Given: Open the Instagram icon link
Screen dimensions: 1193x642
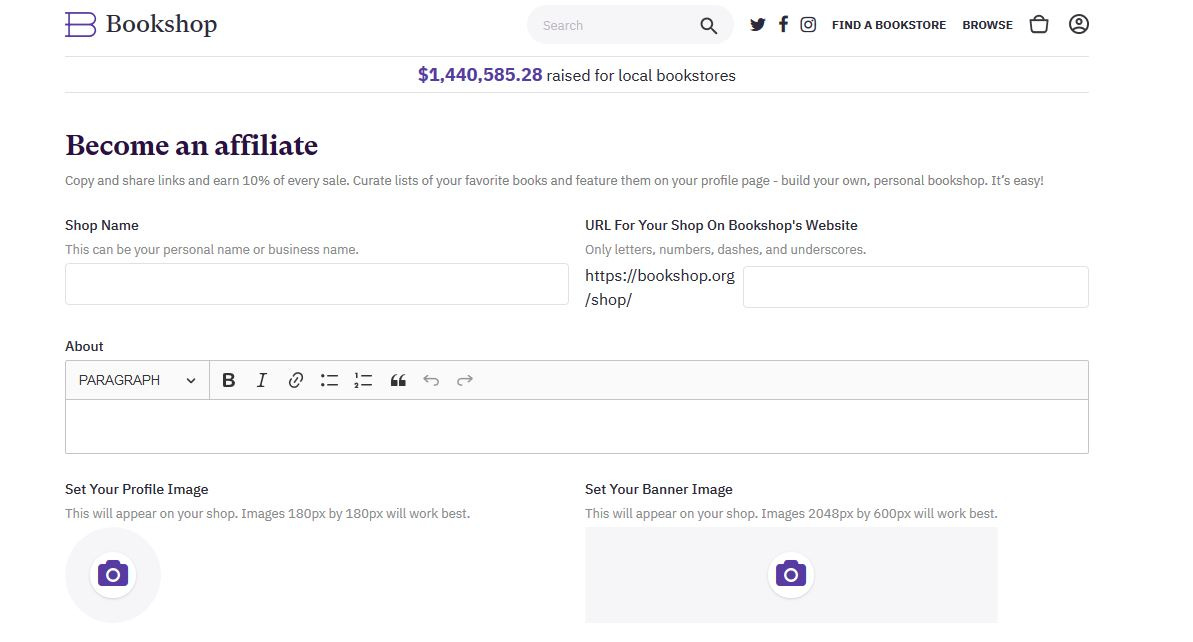Looking at the screenshot, I should pos(808,24).
